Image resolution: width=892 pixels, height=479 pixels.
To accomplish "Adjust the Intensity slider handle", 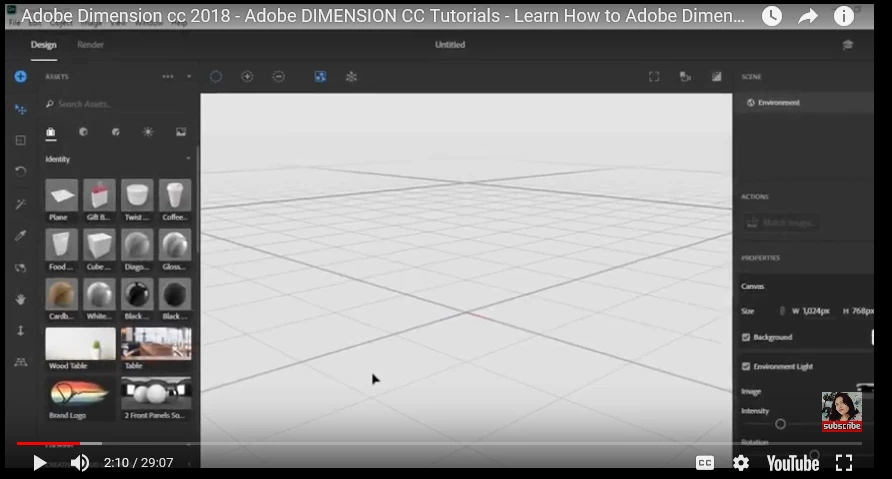I will tap(780, 424).
